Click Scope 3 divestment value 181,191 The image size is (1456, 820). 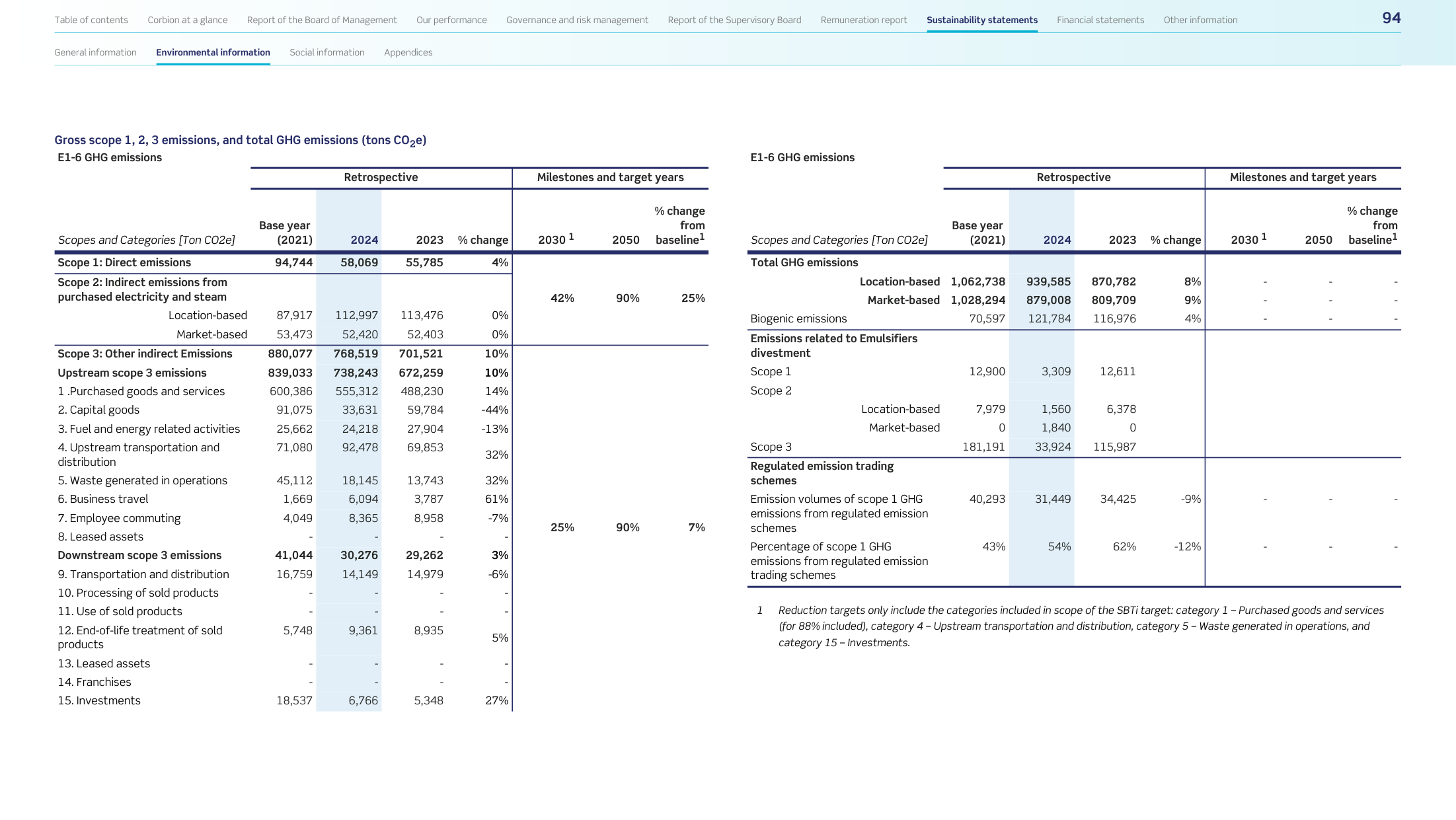point(983,447)
